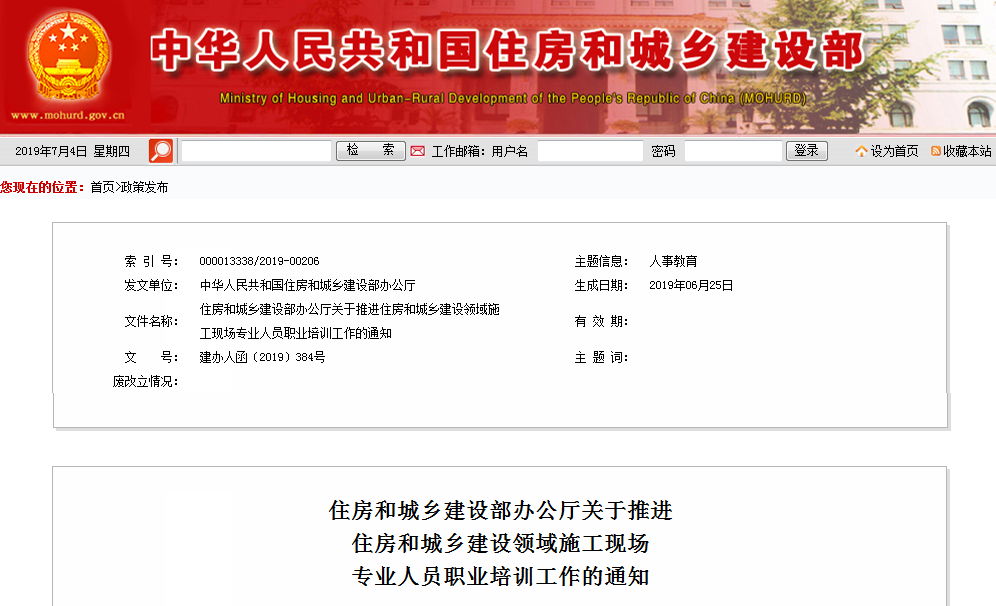Screen dimensions: 996x606
Task: Go to 首页 in the breadcrumb
Action: click(x=102, y=187)
